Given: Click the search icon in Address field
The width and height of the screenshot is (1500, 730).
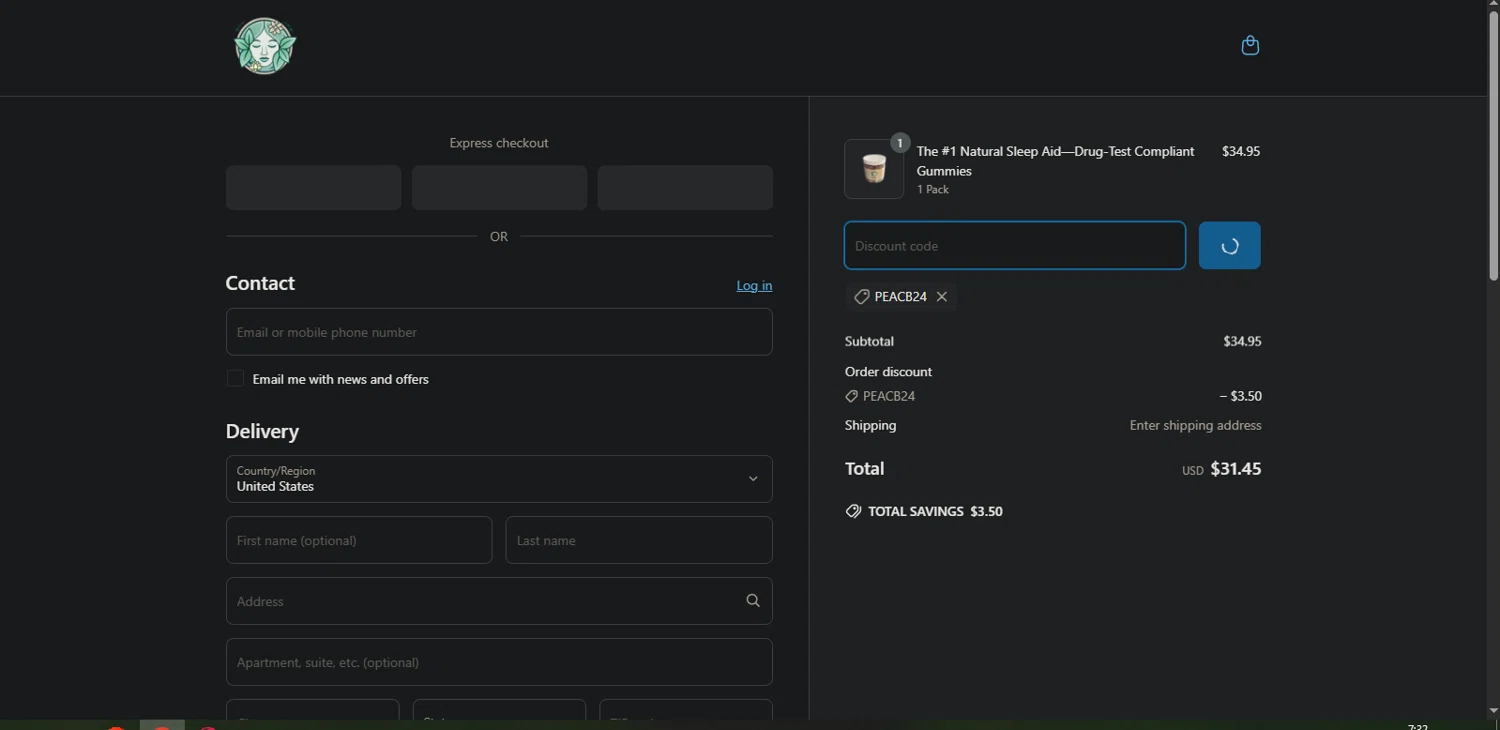Looking at the screenshot, I should [753, 601].
